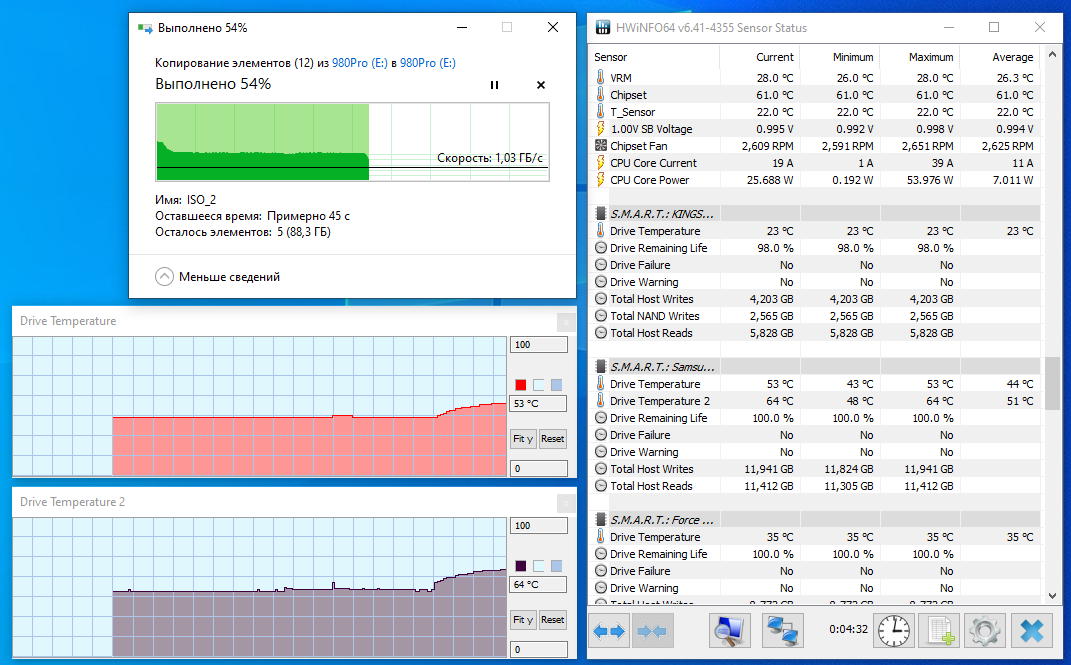This screenshot has width=1071, height=665.
Task: Click Reset in Drive Temperature 2 graph
Action: [x=553, y=620]
